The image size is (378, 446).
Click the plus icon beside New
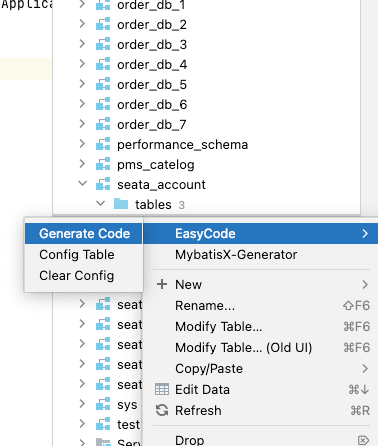tap(162, 284)
